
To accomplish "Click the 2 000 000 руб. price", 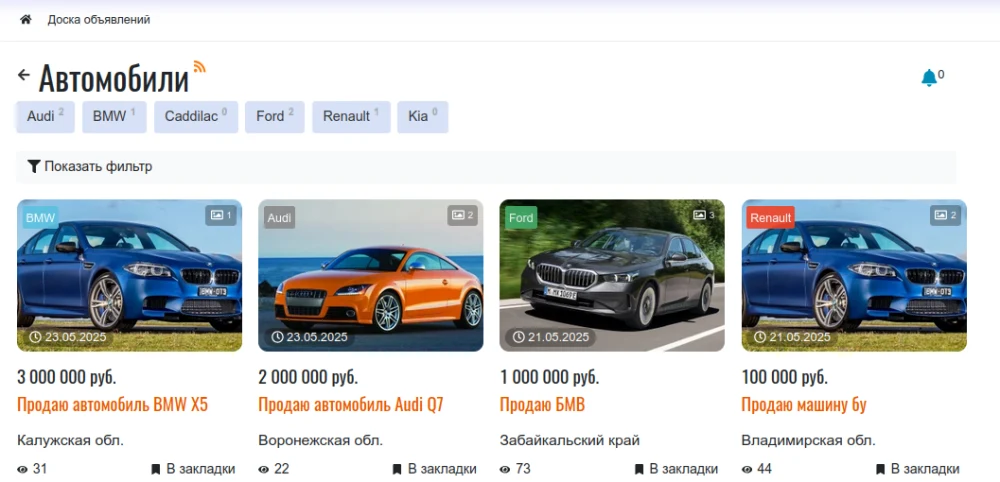I will 308,377.
